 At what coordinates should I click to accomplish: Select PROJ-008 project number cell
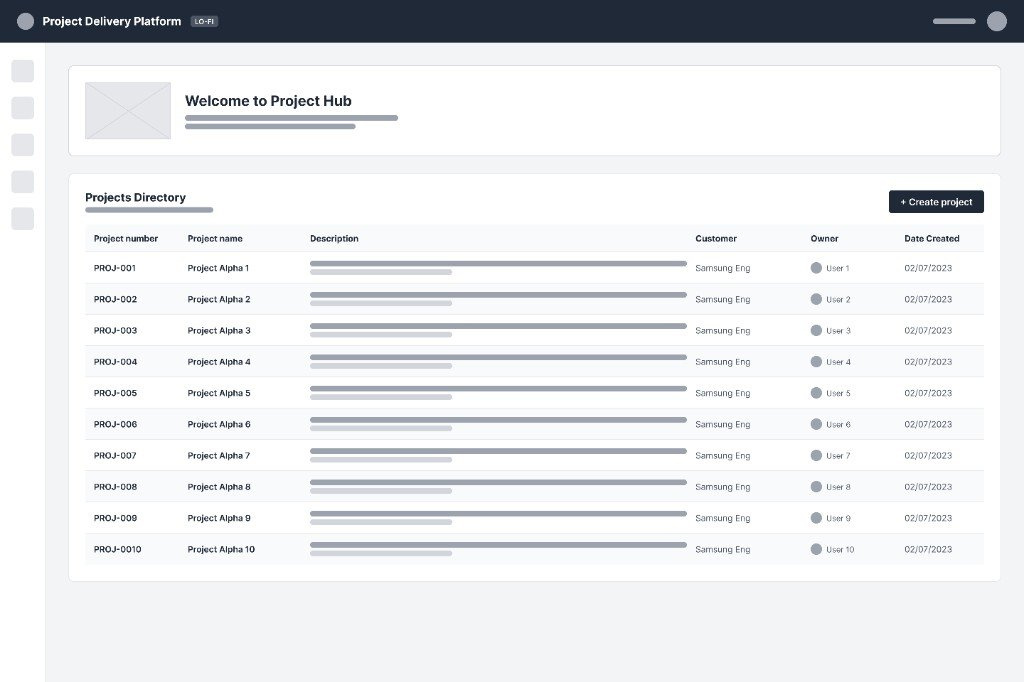coord(116,487)
